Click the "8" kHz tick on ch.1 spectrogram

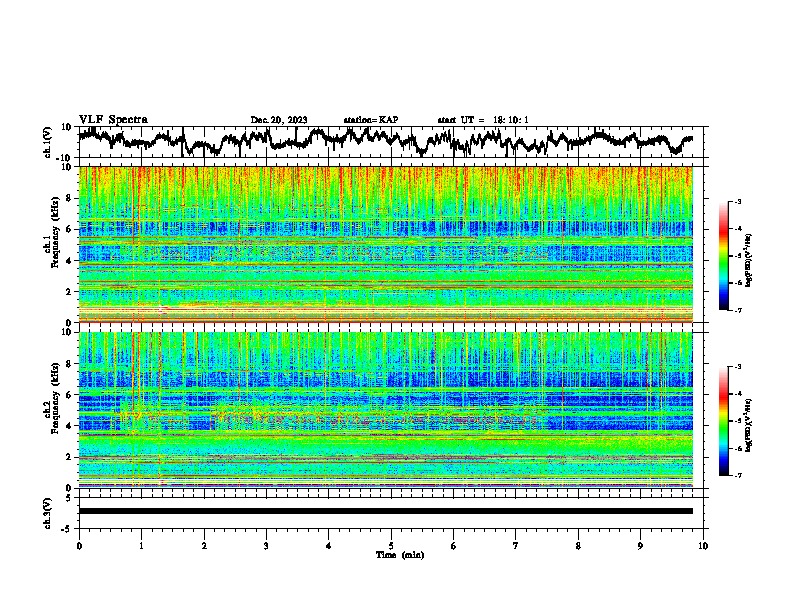pos(69,198)
